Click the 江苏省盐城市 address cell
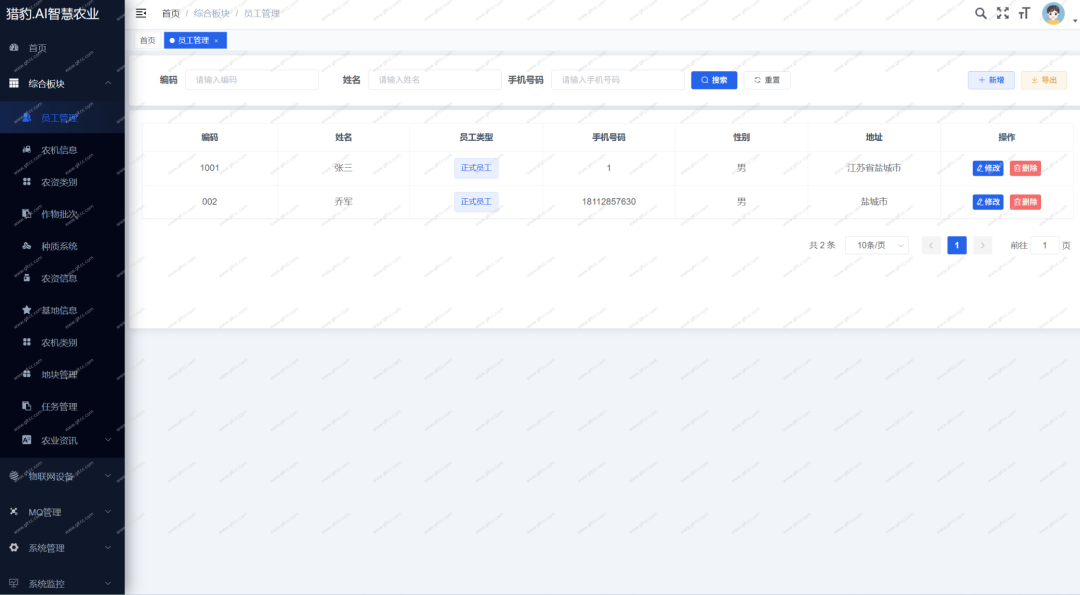 [874, 168]
